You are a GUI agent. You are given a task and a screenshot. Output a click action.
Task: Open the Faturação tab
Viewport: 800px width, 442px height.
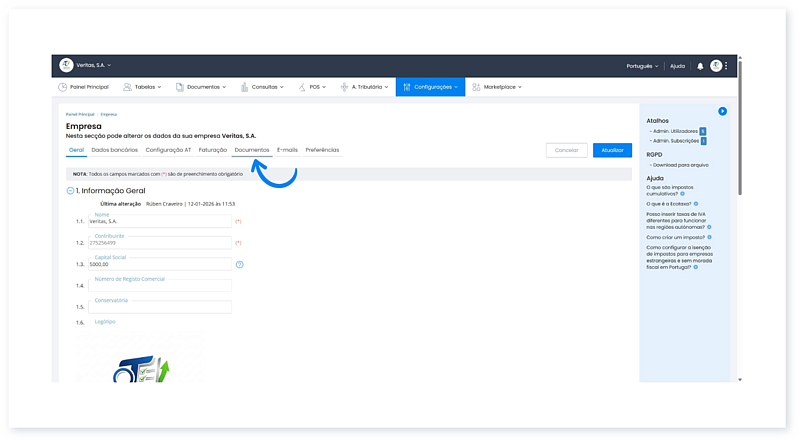click(212, 150)
